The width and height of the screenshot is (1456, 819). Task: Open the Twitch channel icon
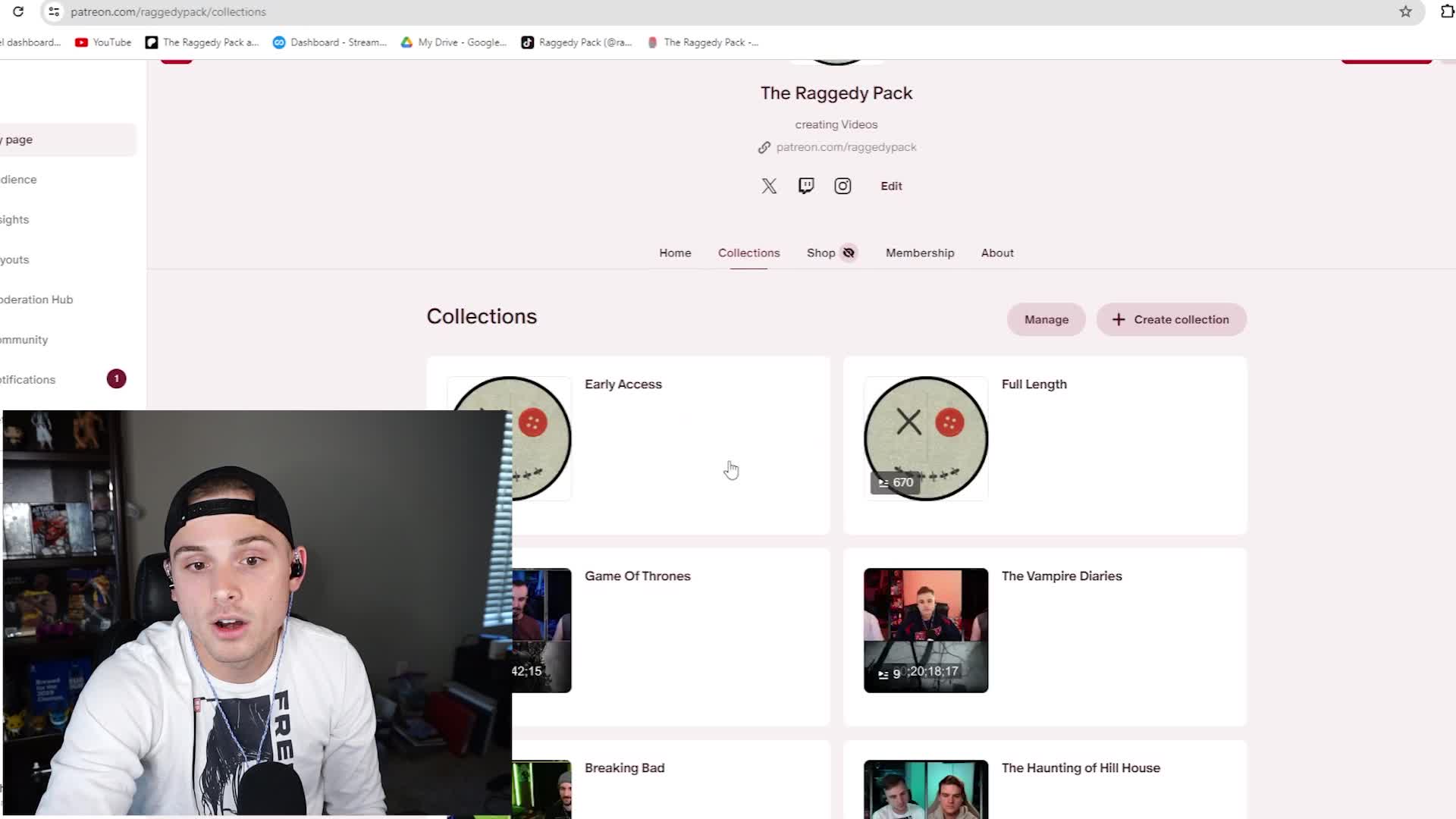click(x=805, y=186)
